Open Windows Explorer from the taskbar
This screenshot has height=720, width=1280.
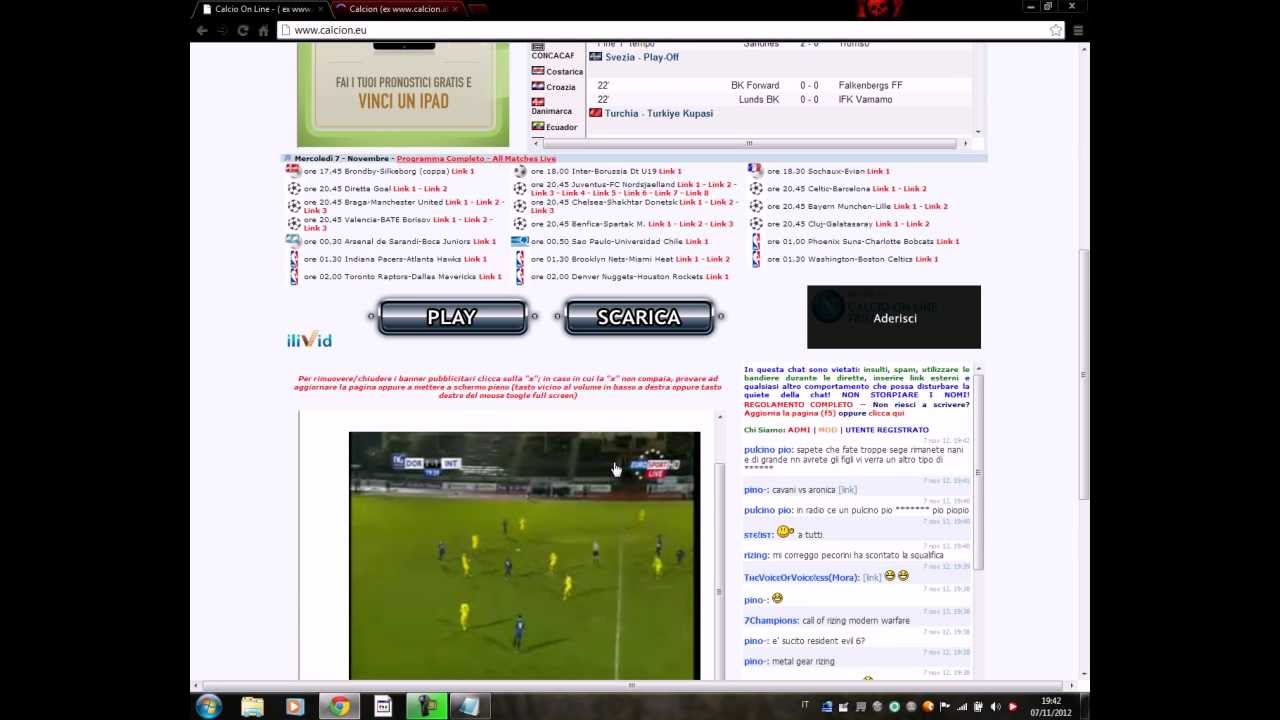[x=252, y=706]
